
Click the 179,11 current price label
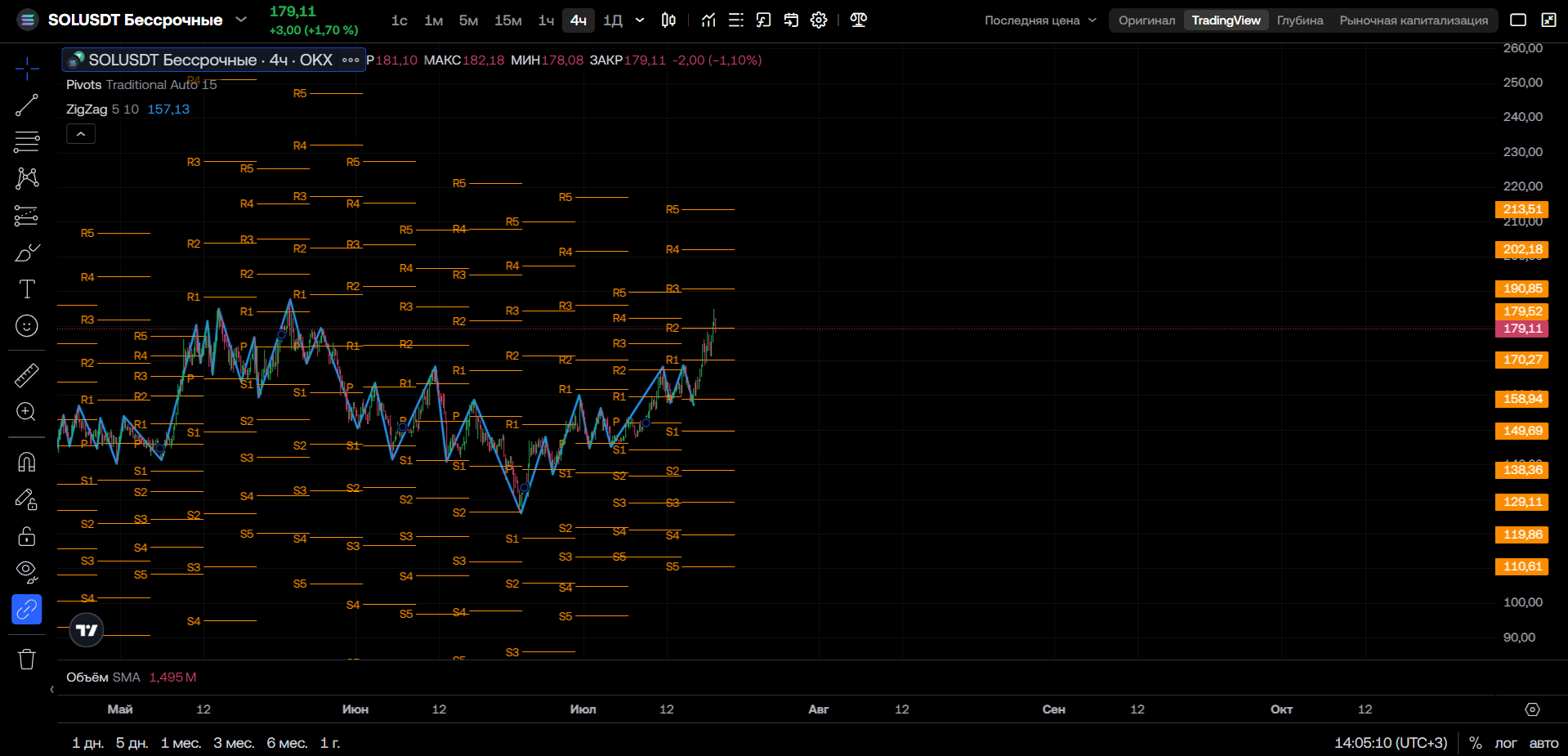click(x=1521, y=329)
